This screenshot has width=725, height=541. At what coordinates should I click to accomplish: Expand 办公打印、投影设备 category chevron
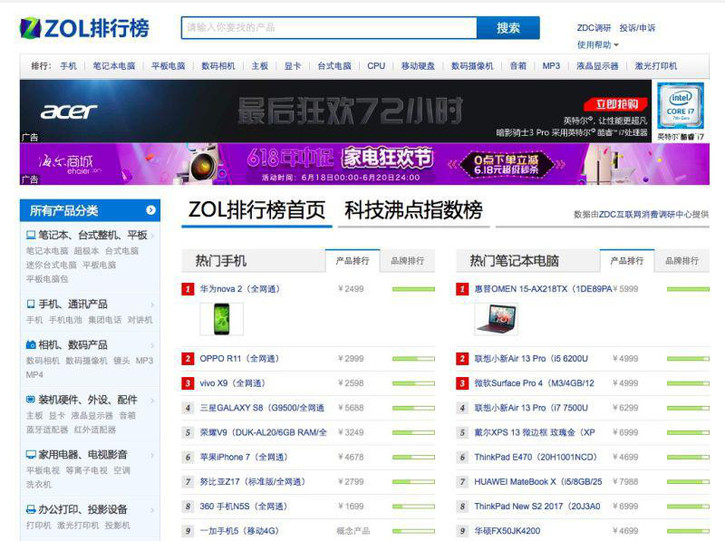pyautogui.click(x=152, y=510)
